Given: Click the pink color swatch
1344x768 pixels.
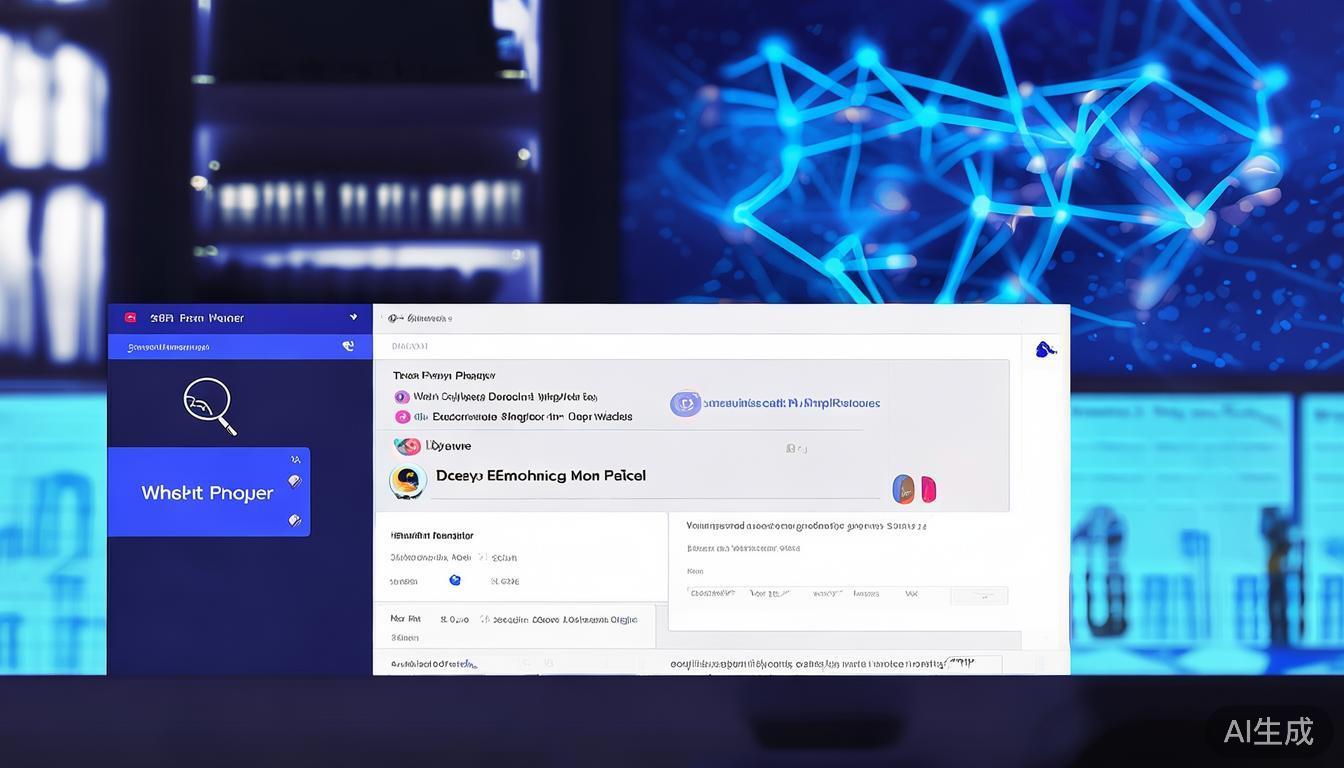Looking at the screenshot, I should coord(928,489).
